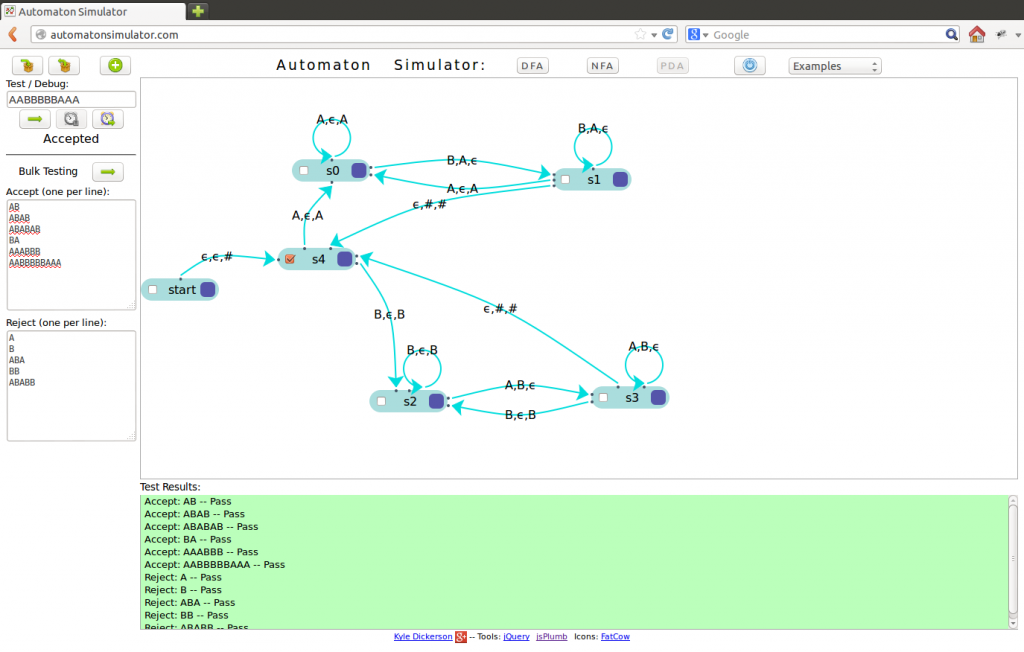Click the save automaton box icon
The image size is (1024, 652).
(27, 66)
